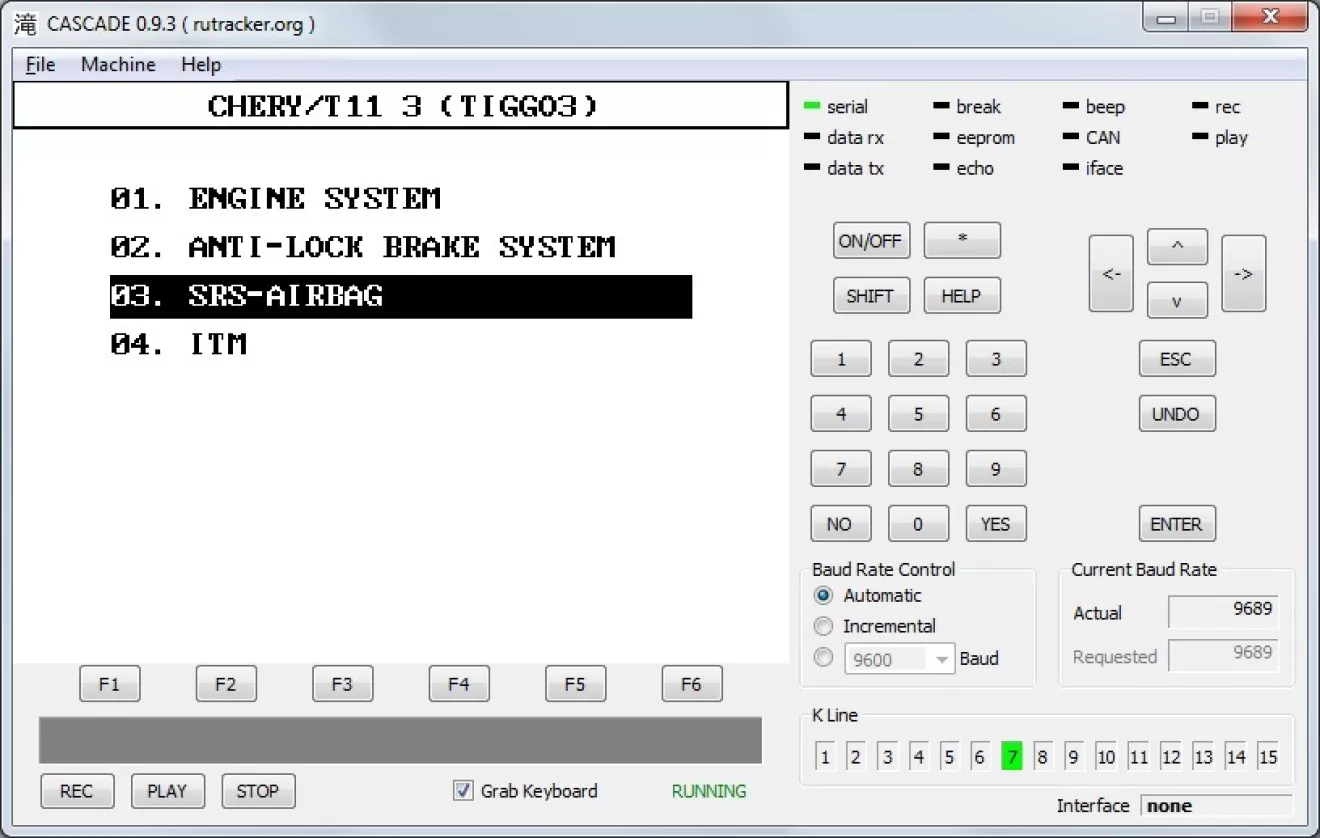Click the right arrow navigation button
The width and height of the screenshot is (1320, 838).
[1244, 274]
